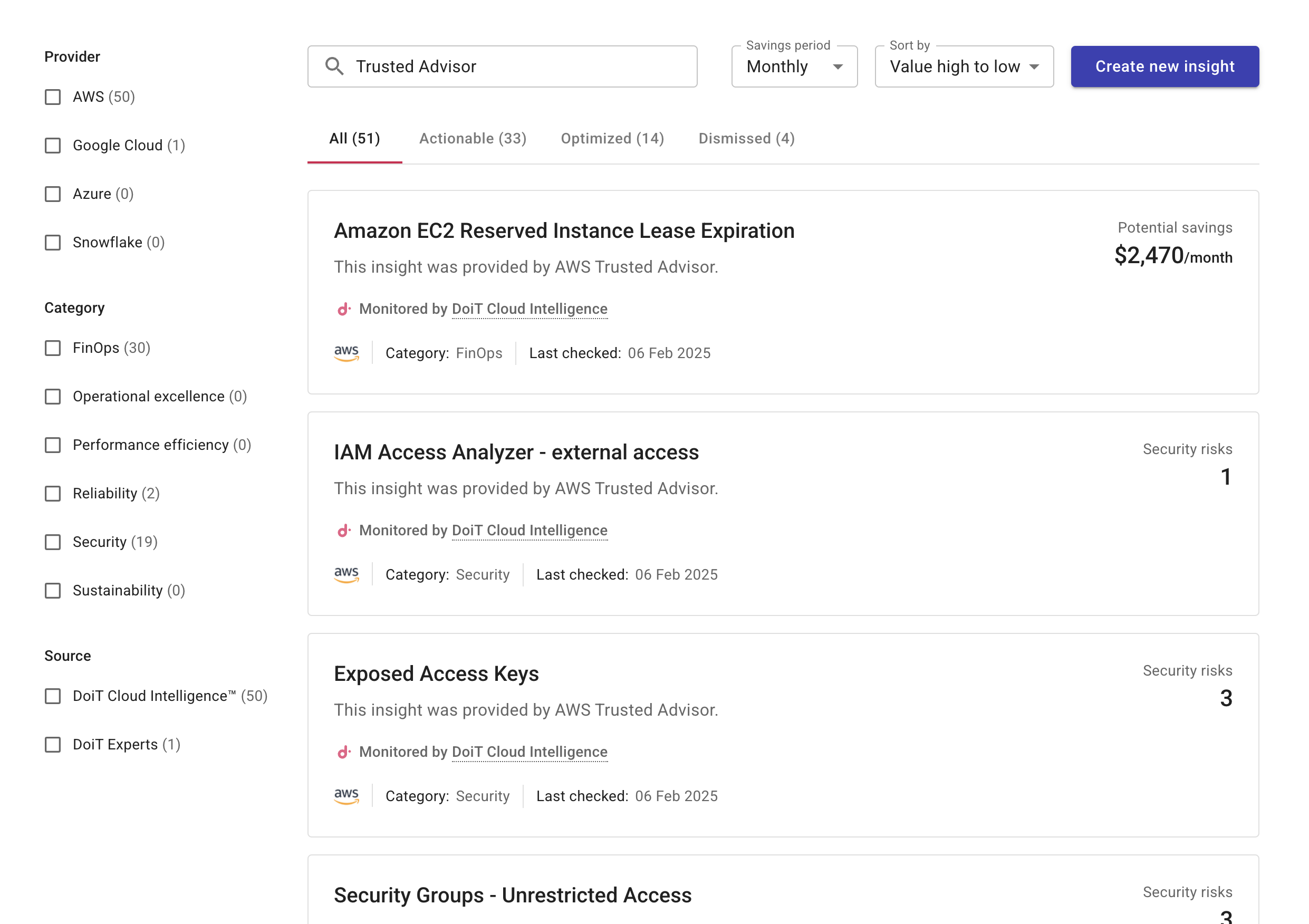Click the search magnifier icon
The image size is (1309, 924).
[334, 66]
